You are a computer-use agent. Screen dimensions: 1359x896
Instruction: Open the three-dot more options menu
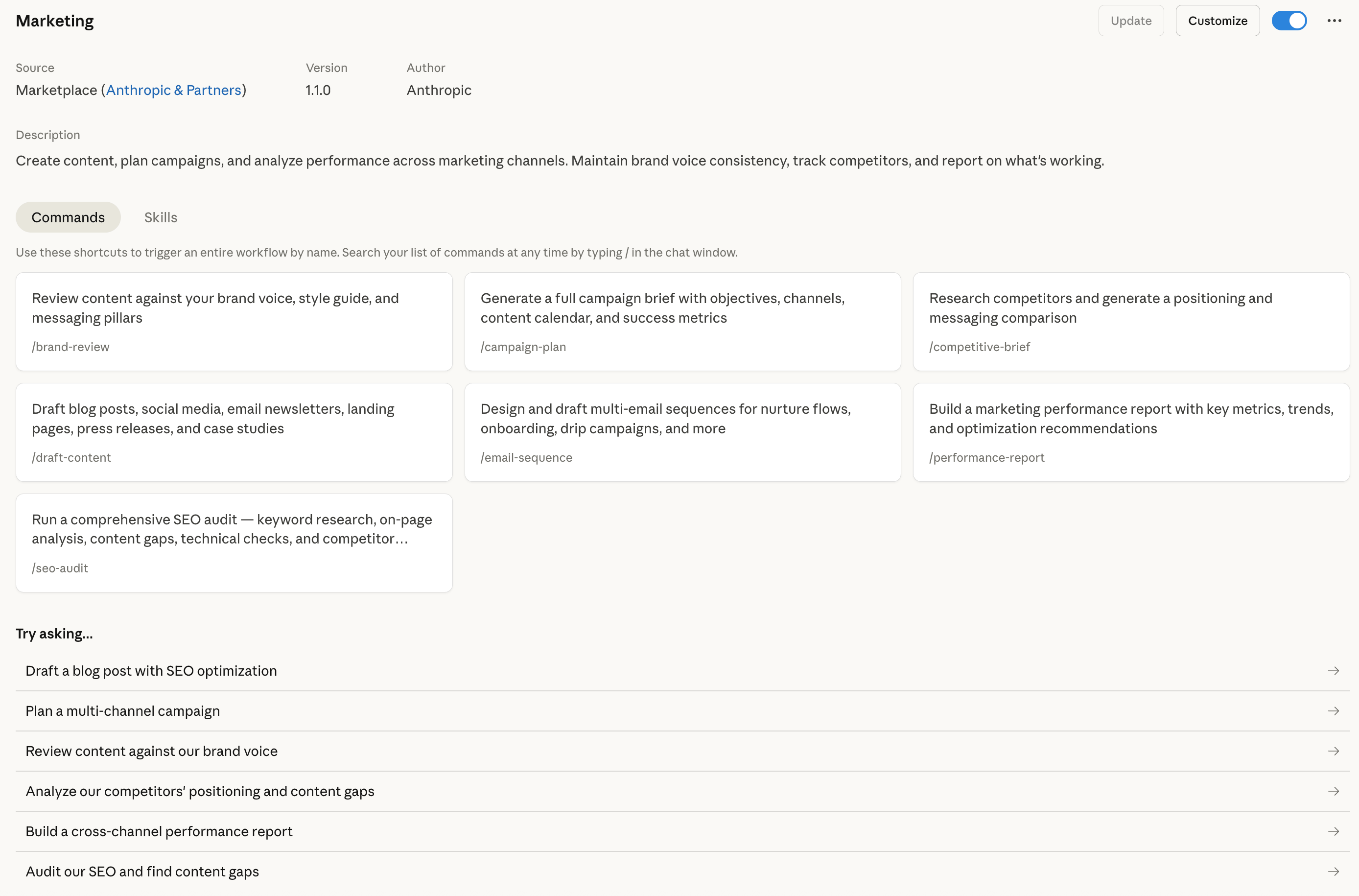coord(1335,21)
